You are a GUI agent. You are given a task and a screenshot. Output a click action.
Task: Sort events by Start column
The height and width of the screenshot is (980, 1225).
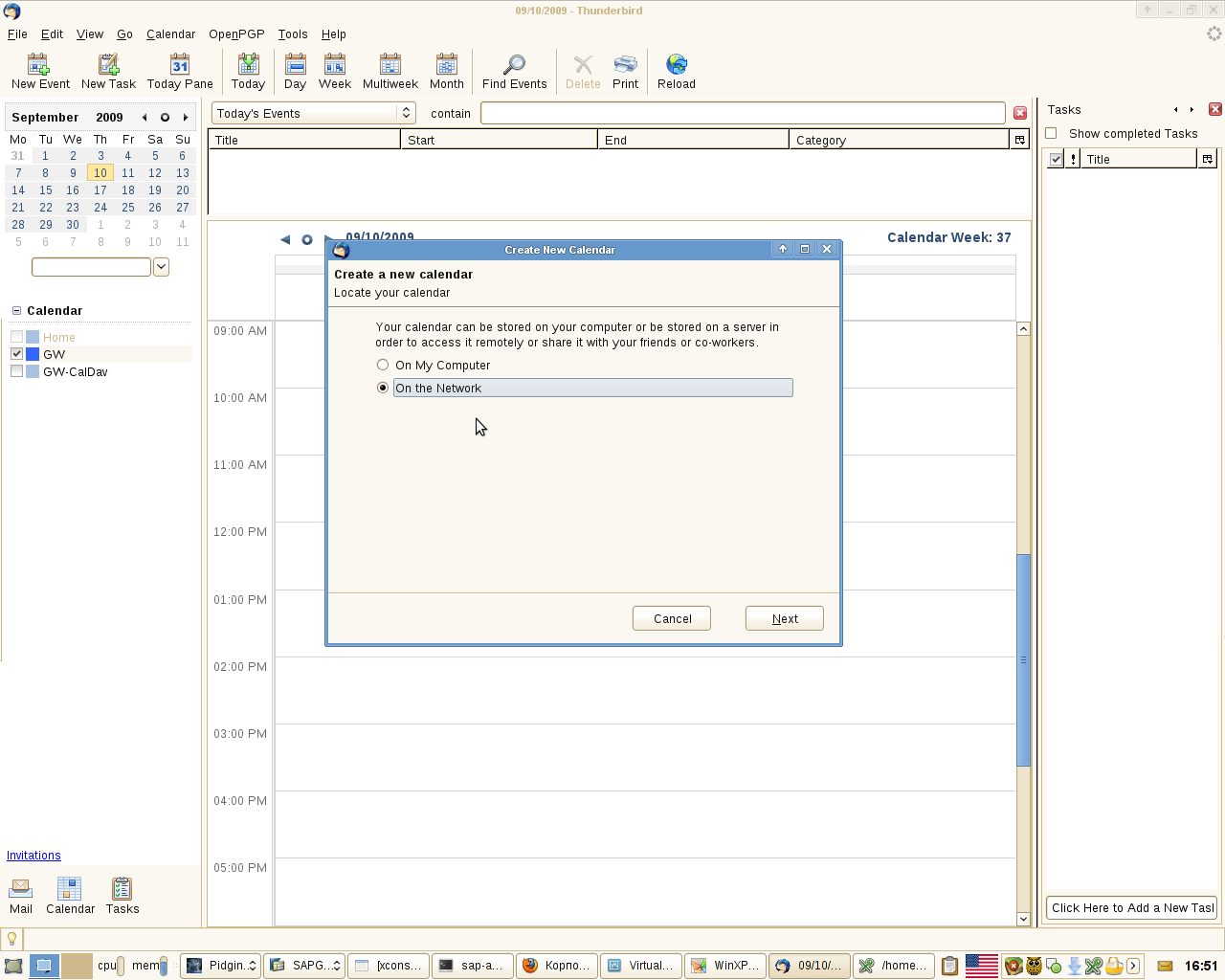point(499,140)
